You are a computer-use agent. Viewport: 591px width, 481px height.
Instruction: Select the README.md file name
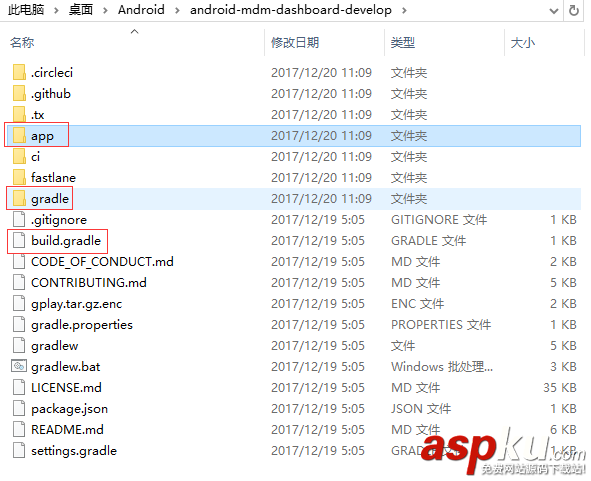pyautogui.click(x=67, y=430)
